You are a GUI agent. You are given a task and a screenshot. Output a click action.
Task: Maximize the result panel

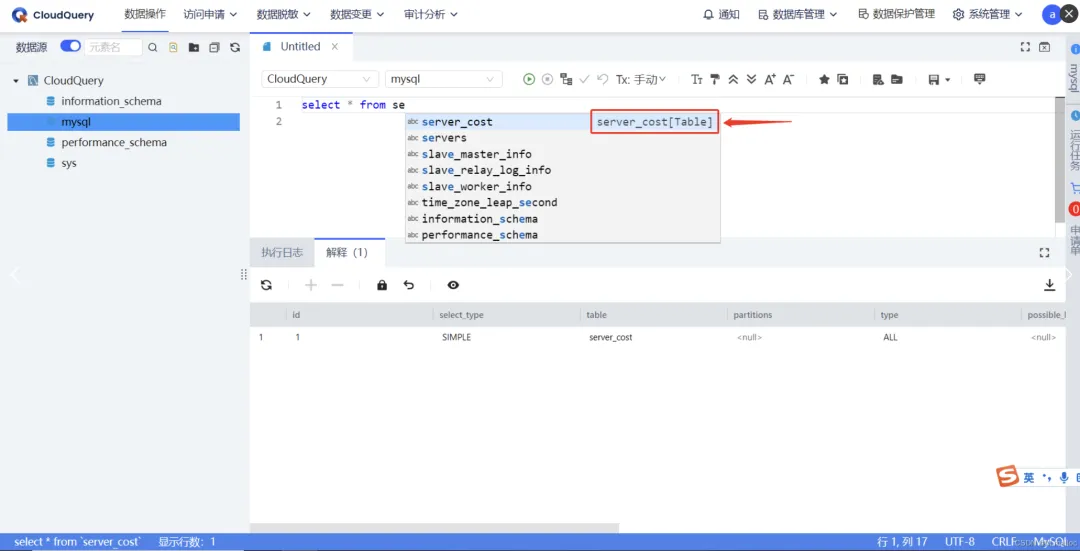(1044, 253)
